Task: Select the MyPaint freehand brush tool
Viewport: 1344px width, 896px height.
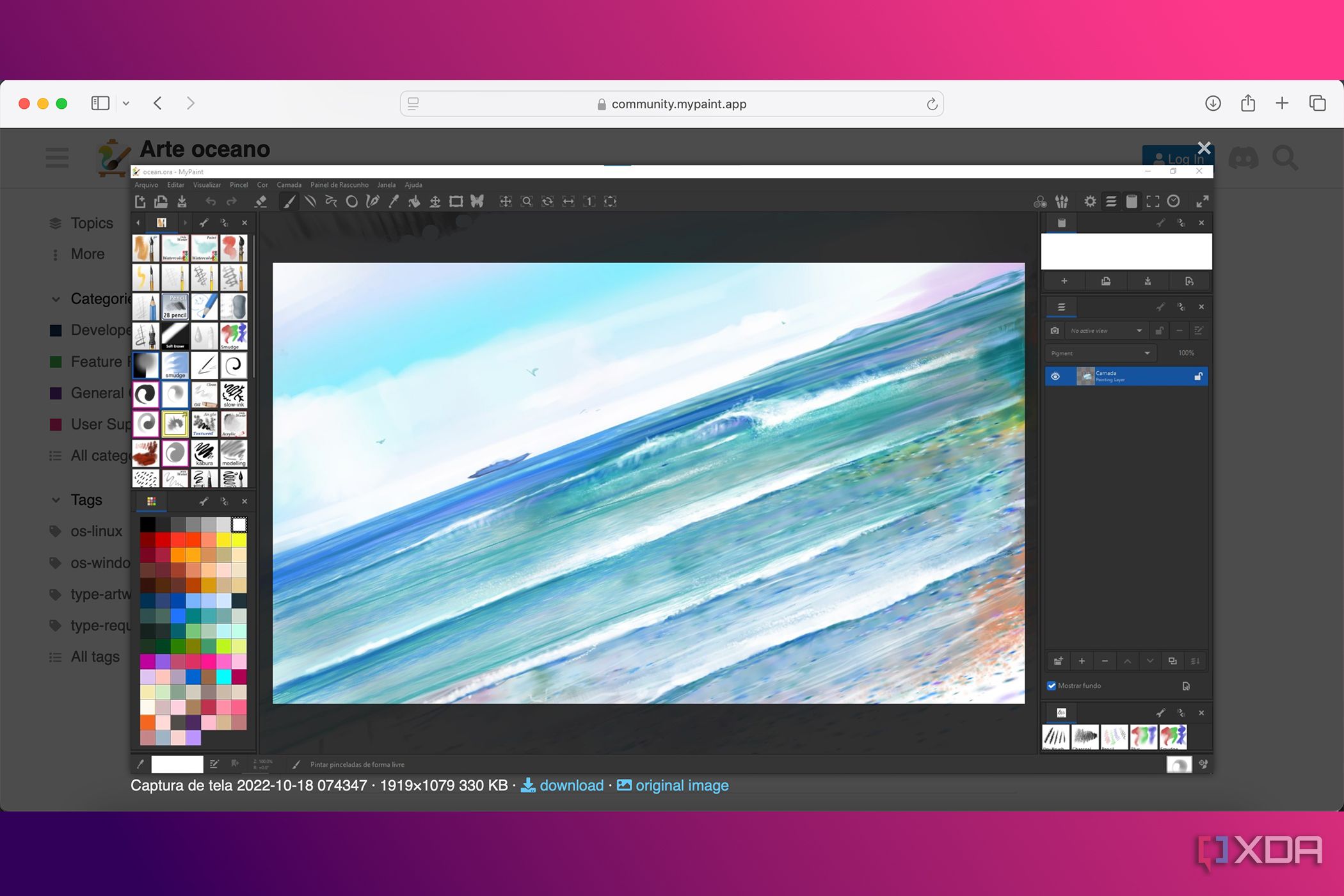Action: click(289, 202)
